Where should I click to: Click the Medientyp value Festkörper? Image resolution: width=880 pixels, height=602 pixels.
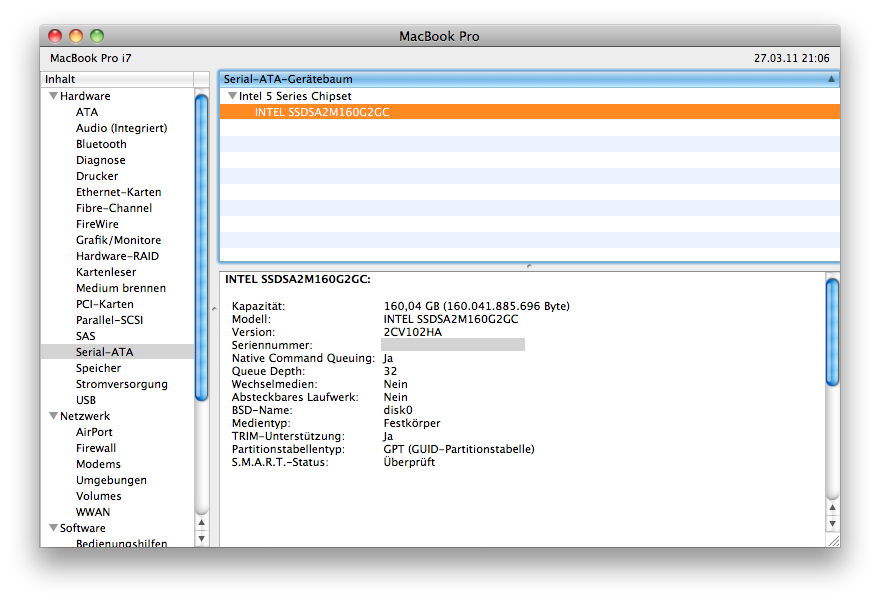(412, 423)
